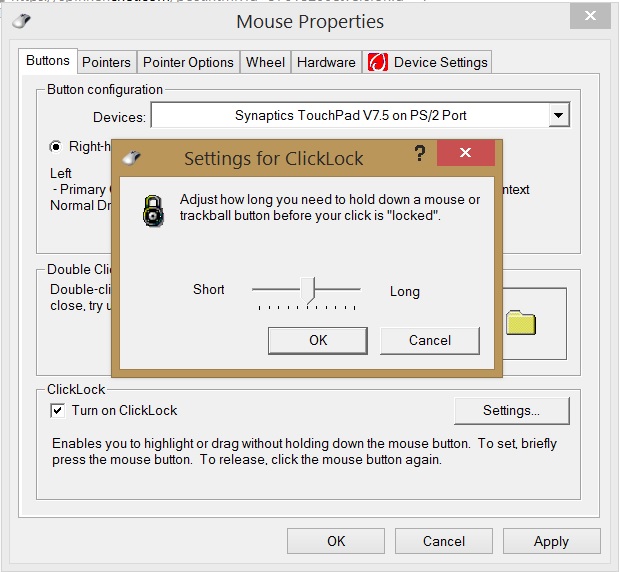Click the Button configuration group label
This screenshot has height=572, width=619.
point(105,90)
